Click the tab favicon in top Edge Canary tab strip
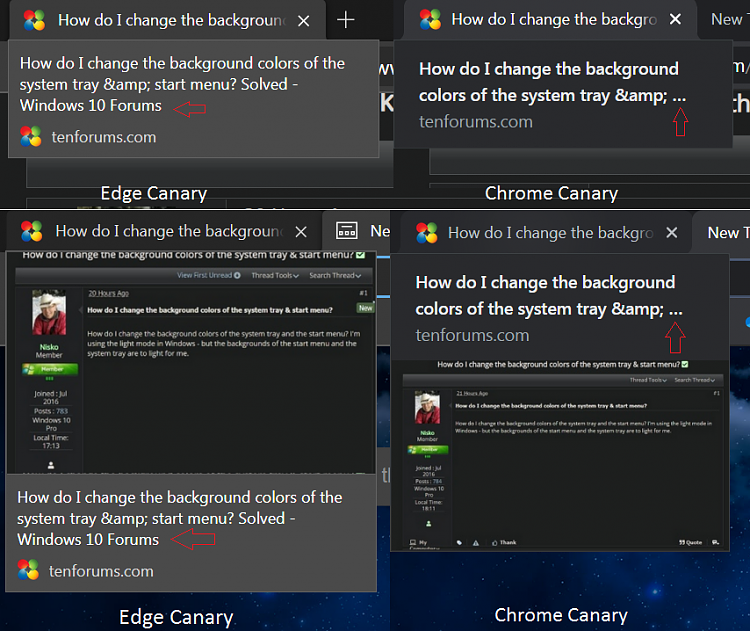Image resolution: width=750 pixels, height=631 pixels. 34,20
